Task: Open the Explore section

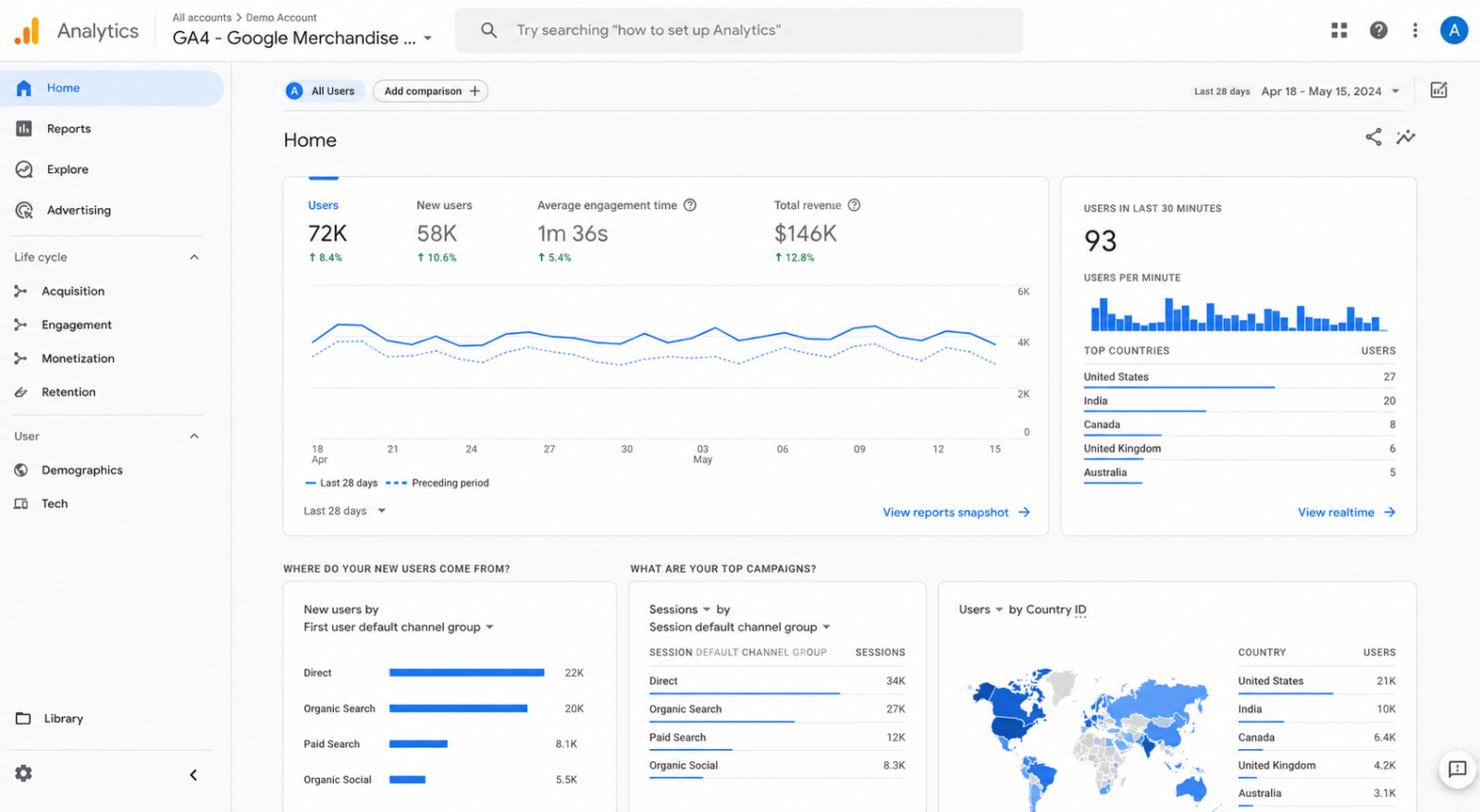Action: pyautogui.click(x=68, y=169)
